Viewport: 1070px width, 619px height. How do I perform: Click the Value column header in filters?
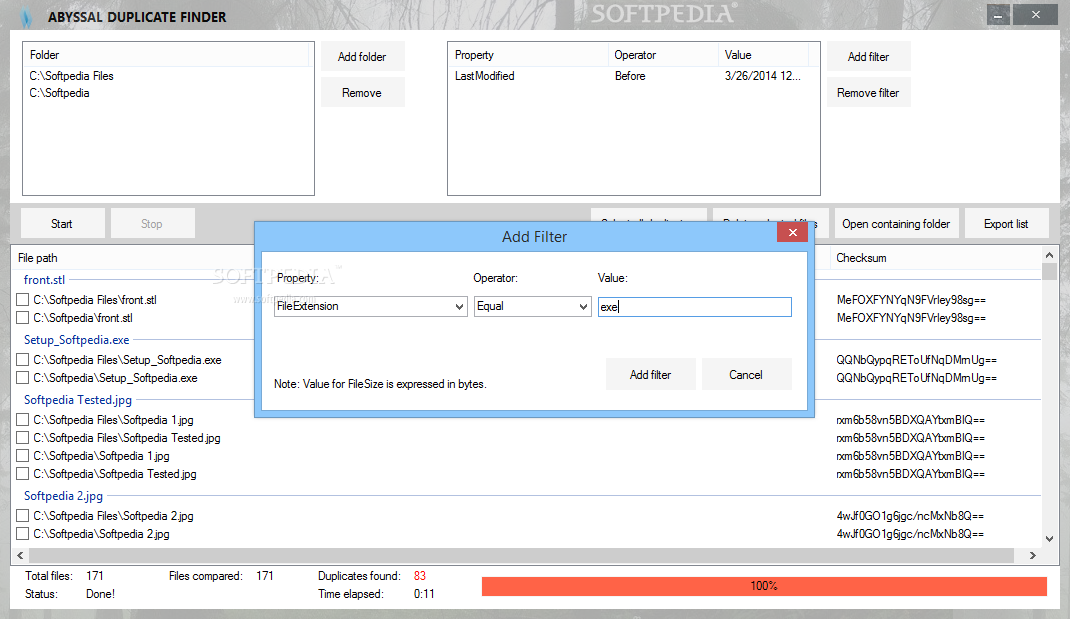point(763,55)
